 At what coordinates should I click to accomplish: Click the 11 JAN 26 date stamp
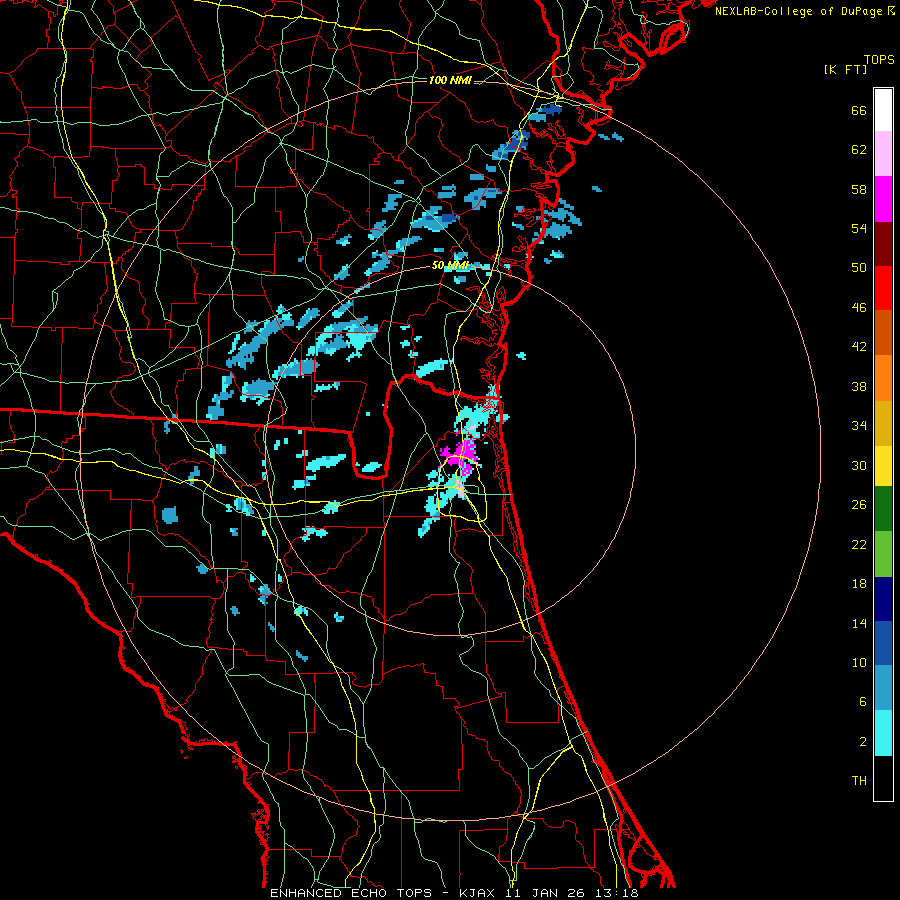[544, 893]
